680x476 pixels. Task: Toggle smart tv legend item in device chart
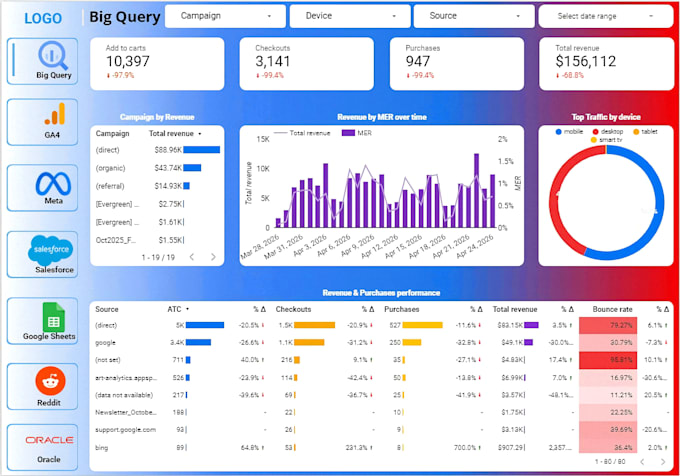pyautogui.click(x=606, y=140)
